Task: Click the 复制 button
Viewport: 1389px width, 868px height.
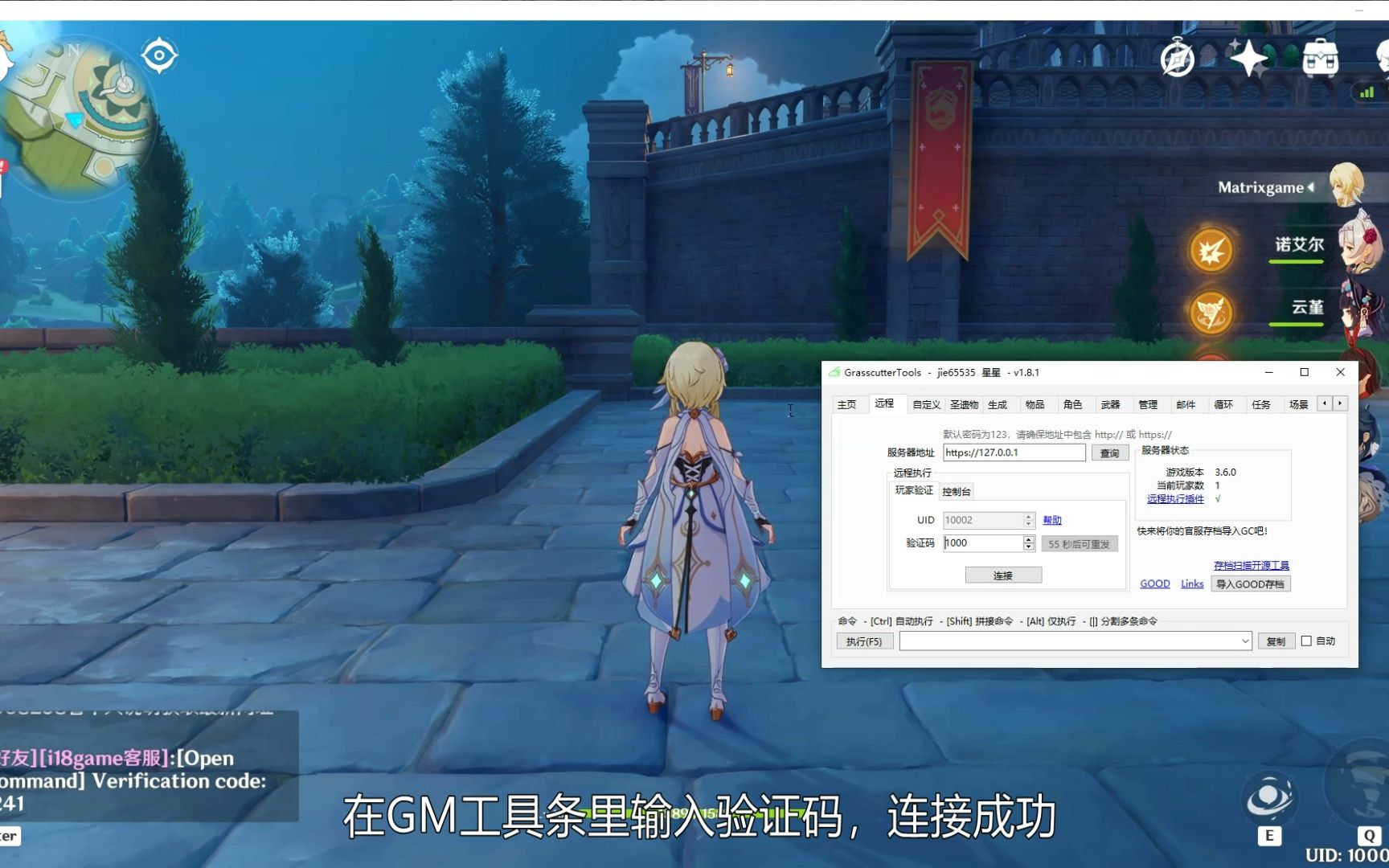Action: (1276, 641)
